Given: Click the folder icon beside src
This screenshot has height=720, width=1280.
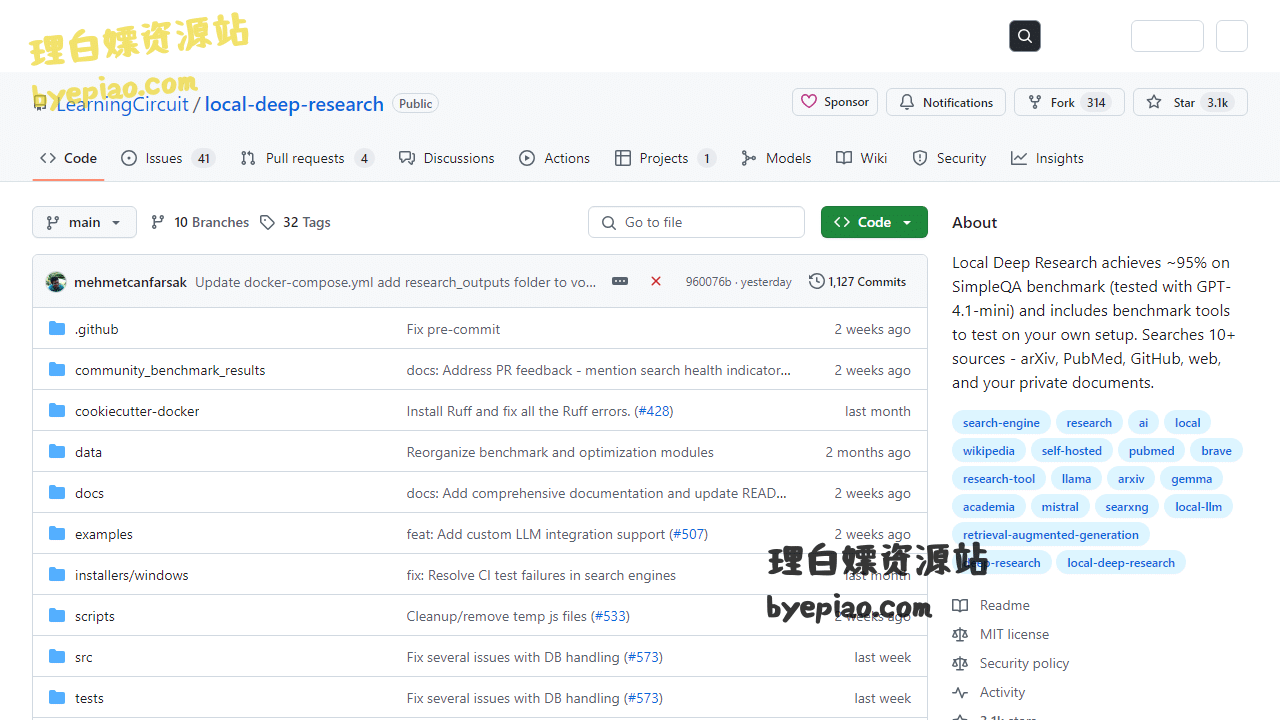Looking at the screenshot, I should (x=57, y=657).
